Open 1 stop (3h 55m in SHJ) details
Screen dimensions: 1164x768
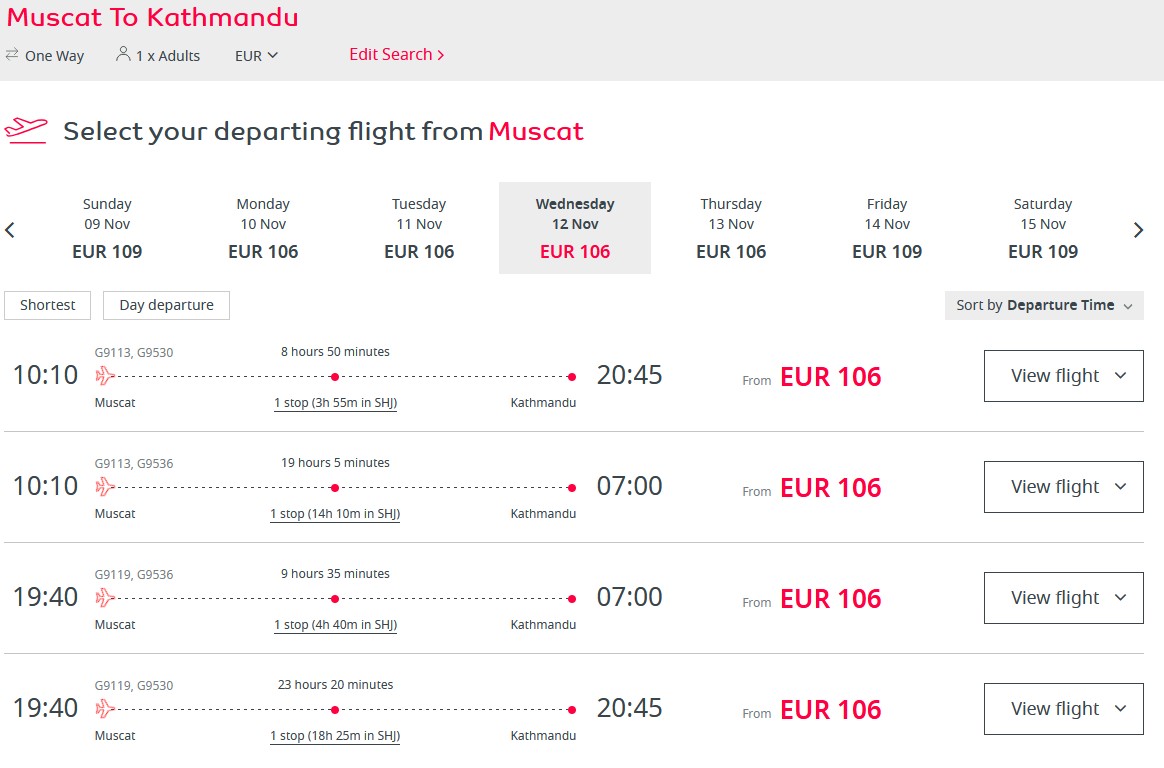(336, 403)
